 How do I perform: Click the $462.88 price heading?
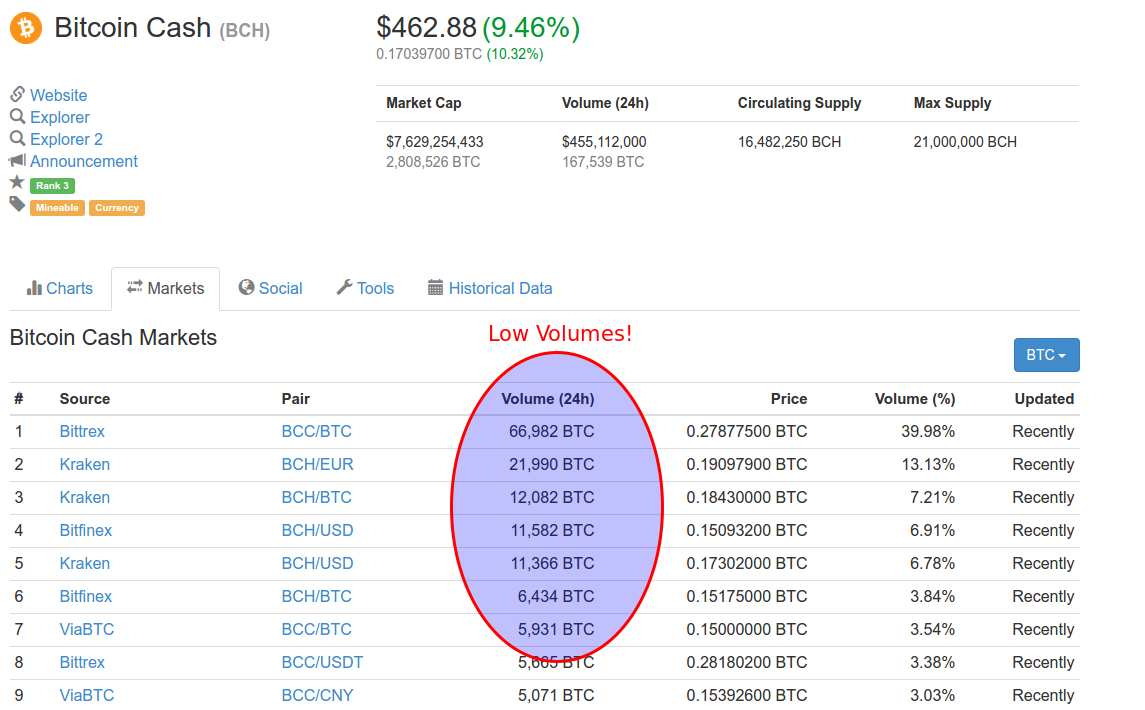point(426,28)
